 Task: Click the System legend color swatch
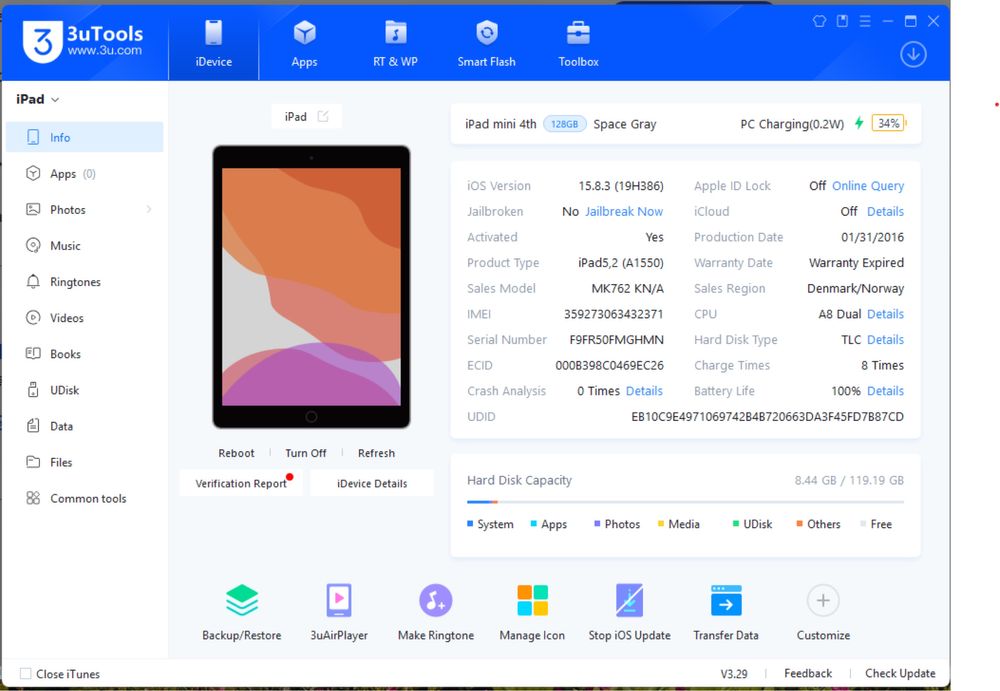(470, 524)
